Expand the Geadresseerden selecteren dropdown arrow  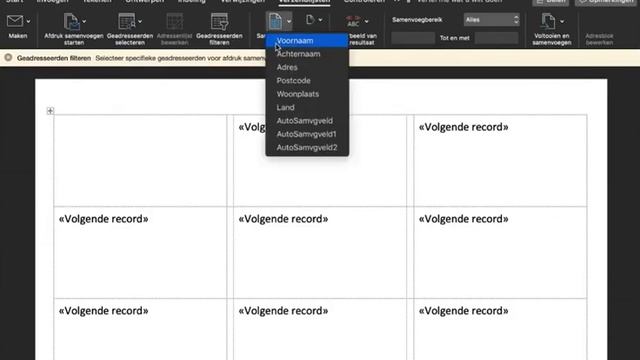tap(140, 21)
